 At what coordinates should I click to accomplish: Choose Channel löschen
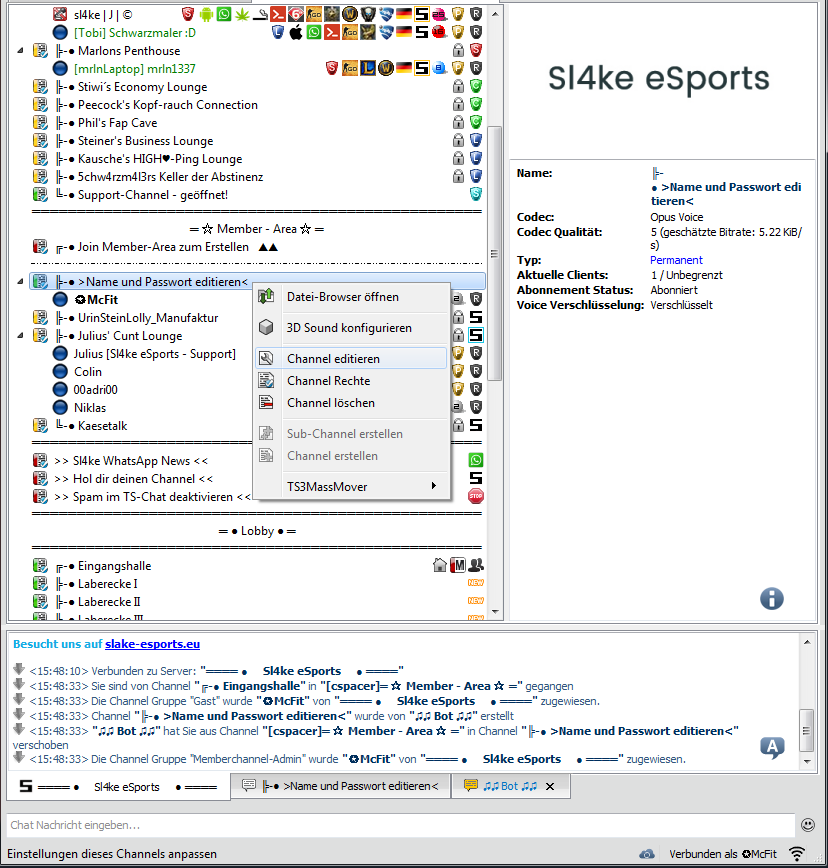(x=353, y=403)
